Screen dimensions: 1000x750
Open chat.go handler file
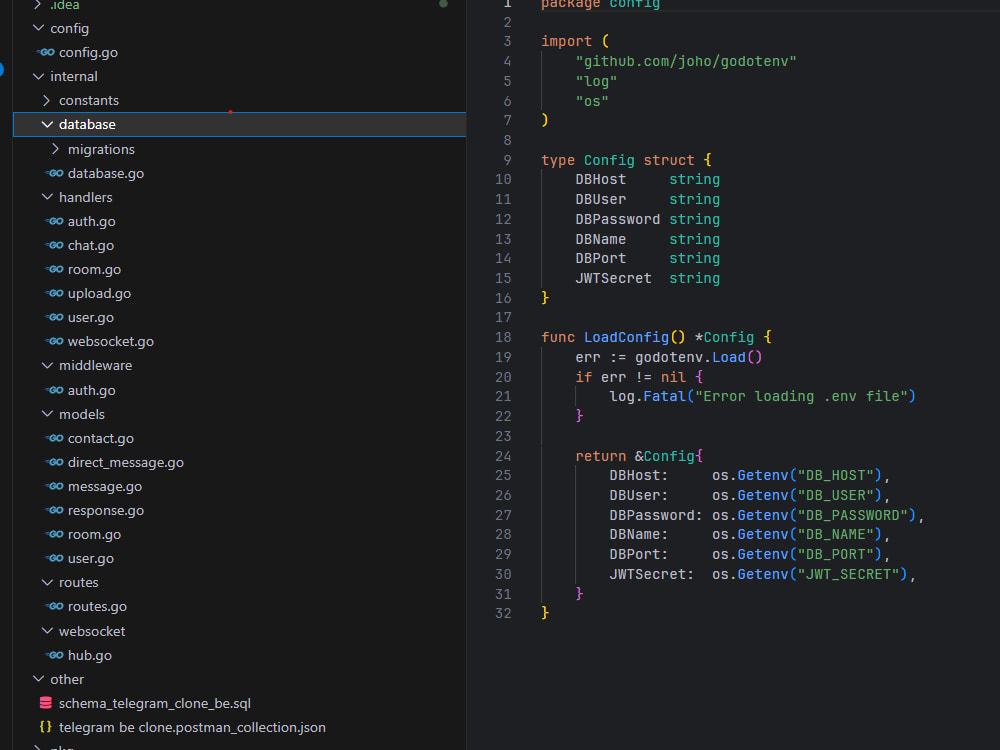91,246
